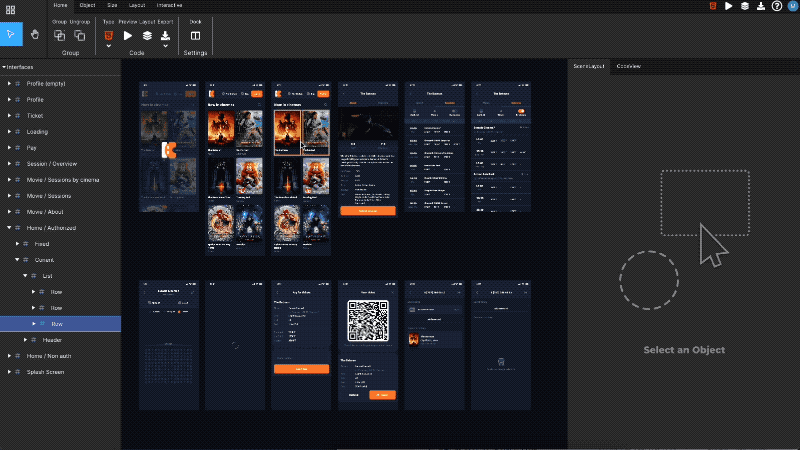This screenshot has width=800, height=450.
Task: Click the HTML5 Type icon in ribbon
Action: (109, 35)
